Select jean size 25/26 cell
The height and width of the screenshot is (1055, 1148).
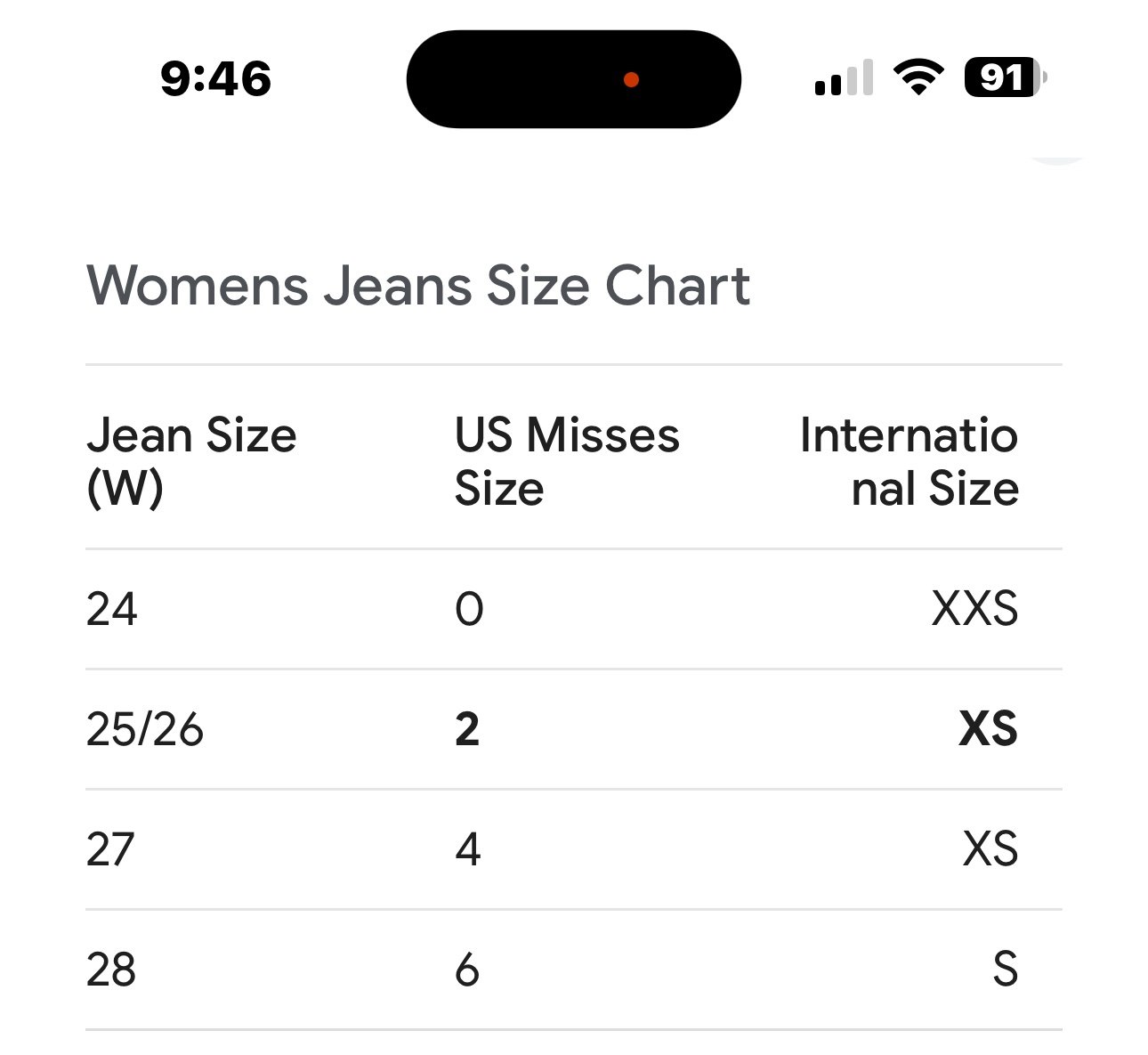pos(145,730)
